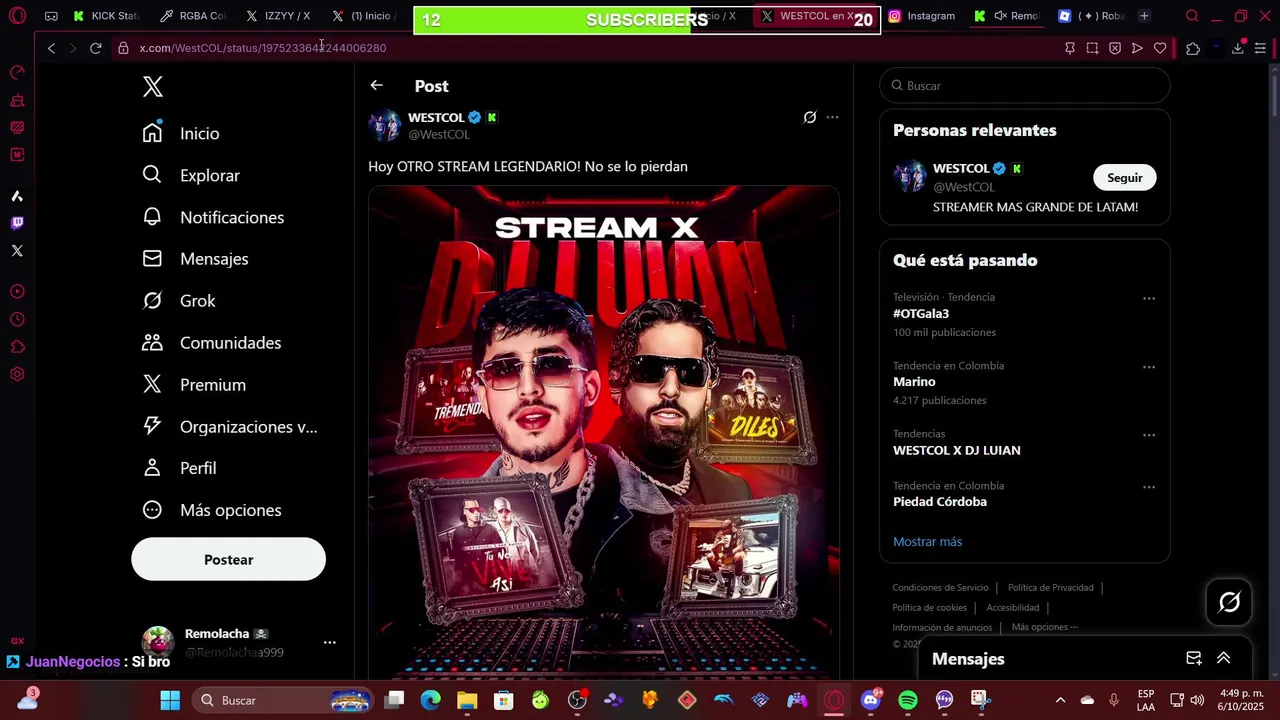This screenshot has height=720, width=1280.
Task: Switch to KICK Stats browser tab
Action: pyautogui.click(x=108, y=16)
